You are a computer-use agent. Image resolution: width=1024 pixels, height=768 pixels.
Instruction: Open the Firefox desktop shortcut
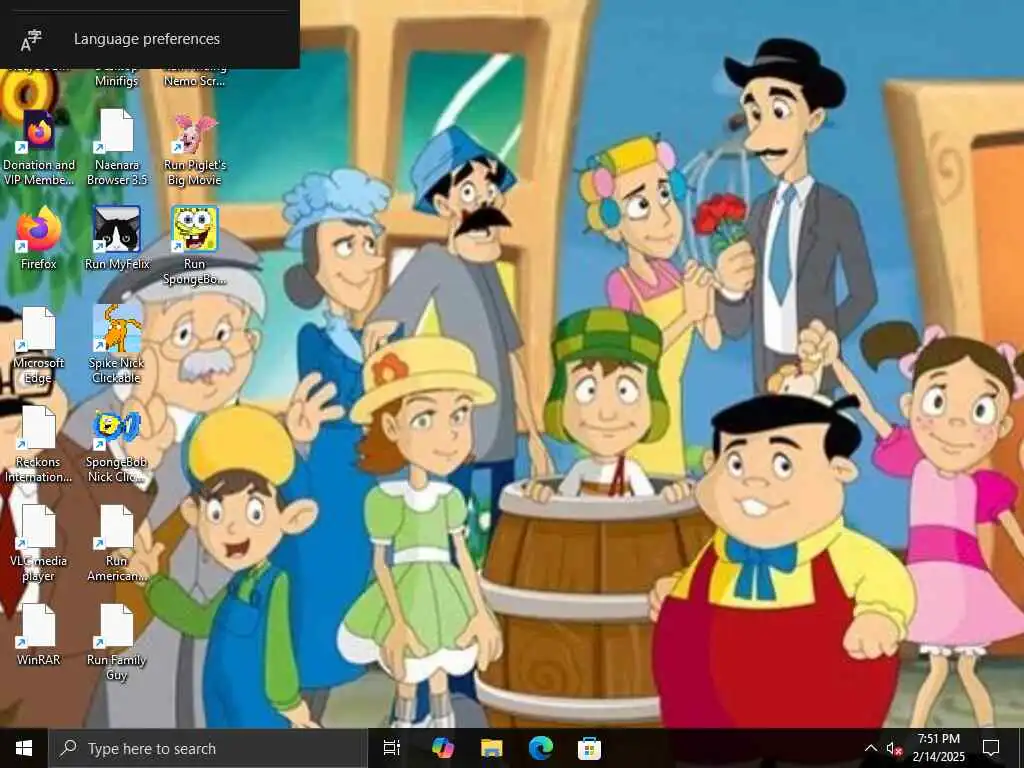pos(39,238)
